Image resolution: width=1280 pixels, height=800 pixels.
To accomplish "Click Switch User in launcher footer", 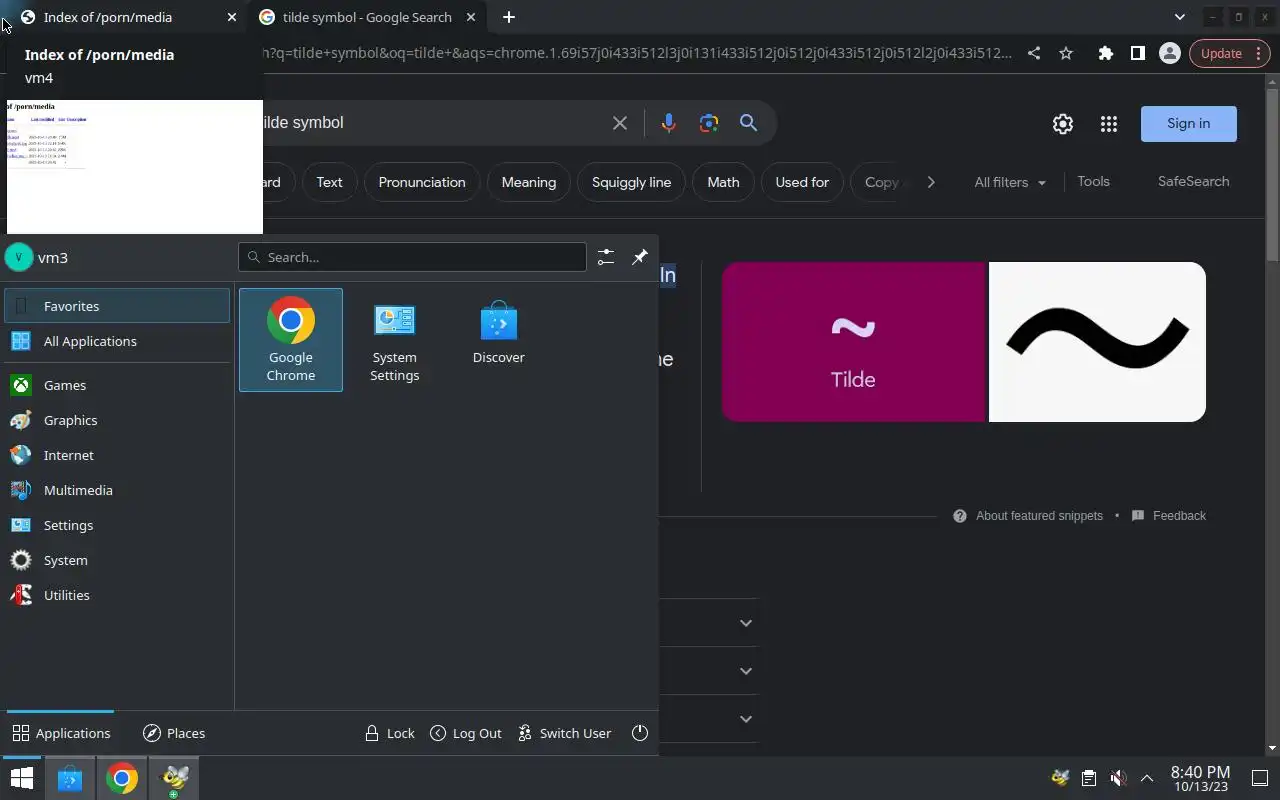I will pyautogui.click(x=564, y=733).
